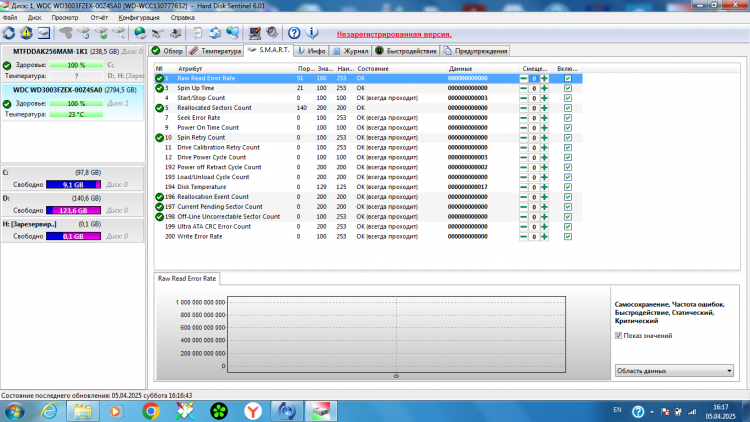Click plus offset button for Write Error Rate

pos(544,237)
